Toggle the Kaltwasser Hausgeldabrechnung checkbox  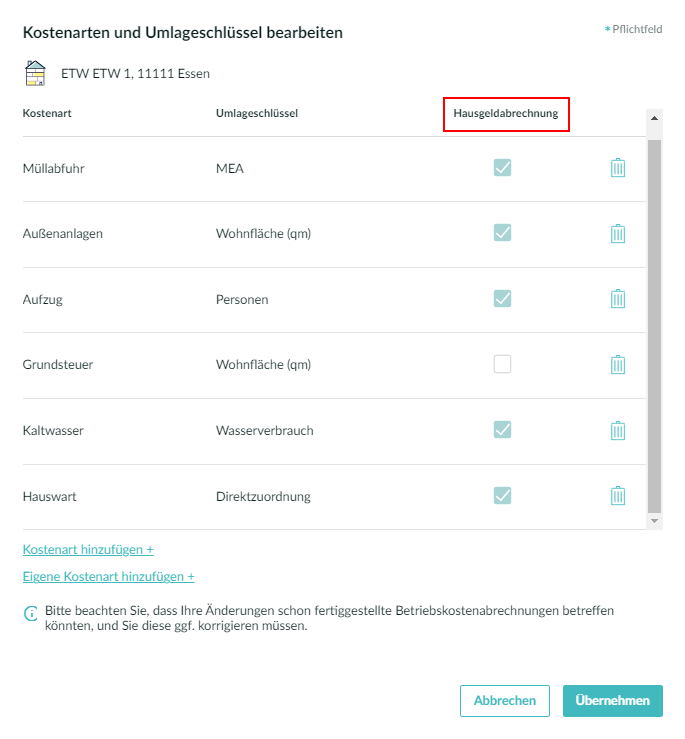(x=502, y=429)
